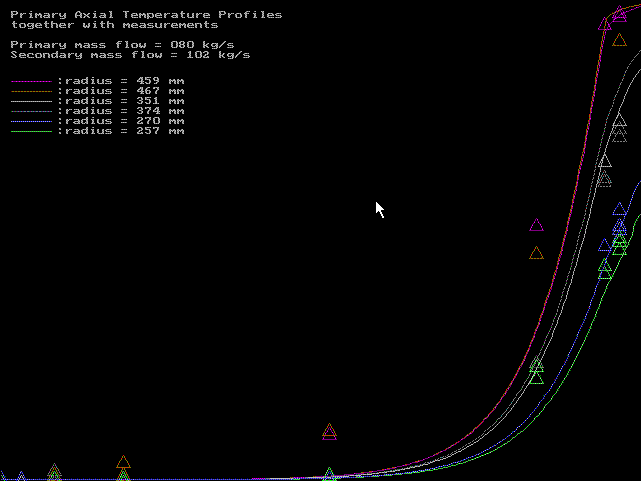
Task: Click the isolated orange triangle below magenta one
Action: pyautogui.click(x=536, y=253)
